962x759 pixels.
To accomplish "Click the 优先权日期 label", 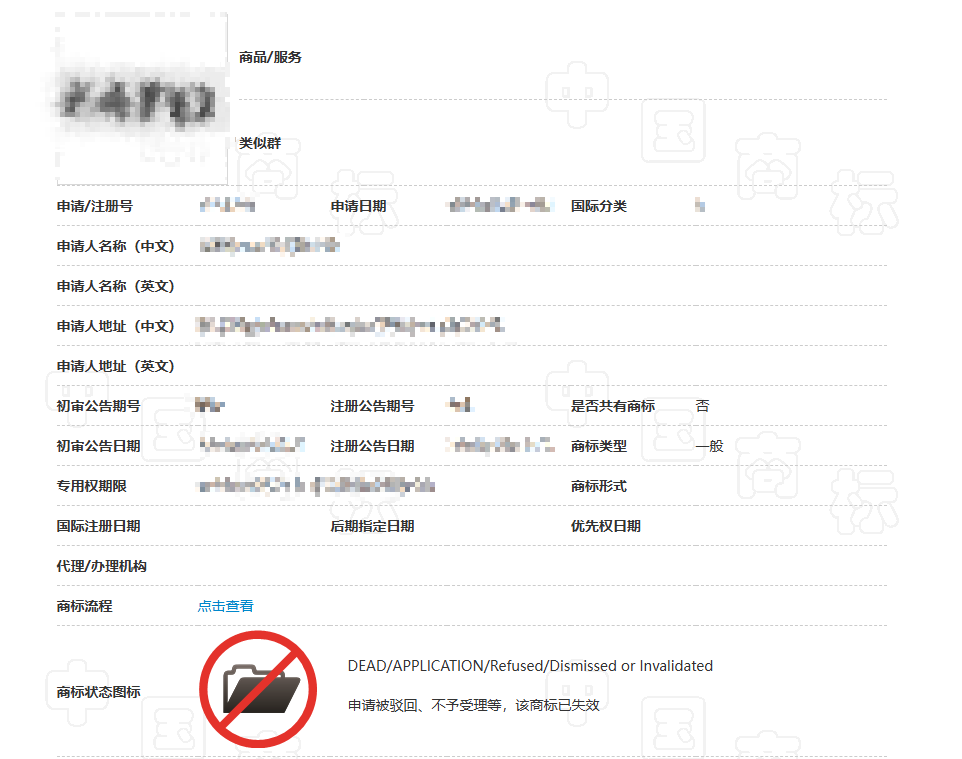I will tap(606, 526).
